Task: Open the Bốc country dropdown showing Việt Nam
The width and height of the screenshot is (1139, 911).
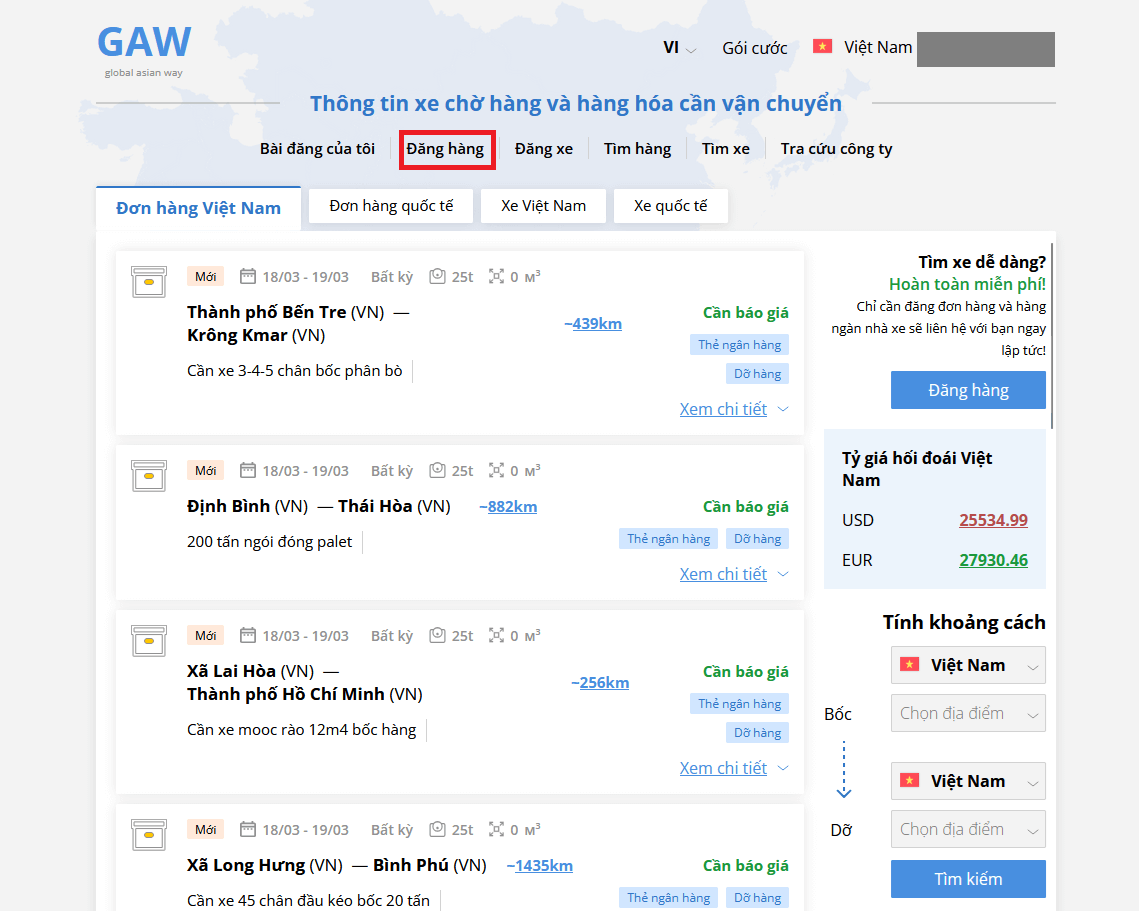Action: point(967,665)
